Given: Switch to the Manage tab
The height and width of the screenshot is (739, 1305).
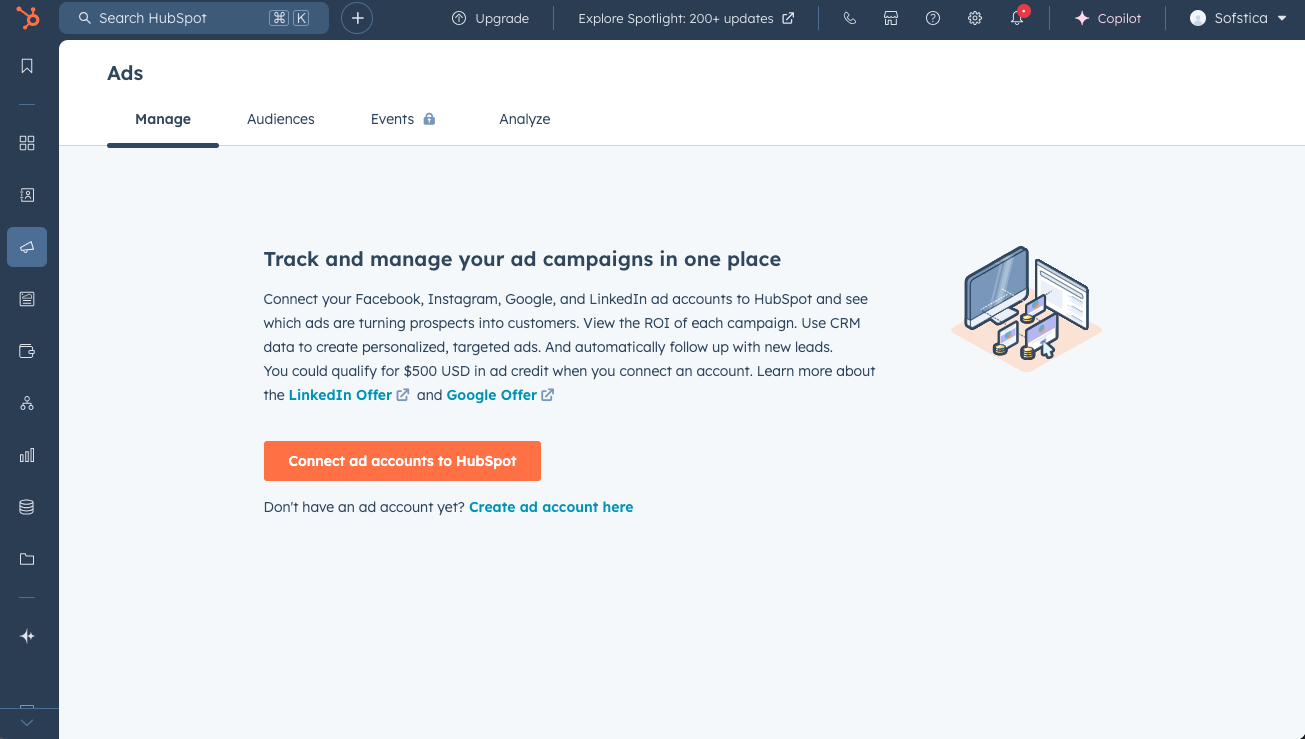Looking at the screenshot, I should tap(163, 119).
